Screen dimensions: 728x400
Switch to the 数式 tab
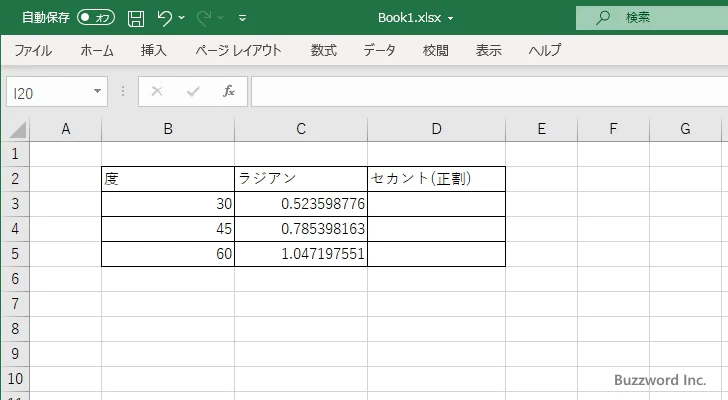(x=324, y=50)
